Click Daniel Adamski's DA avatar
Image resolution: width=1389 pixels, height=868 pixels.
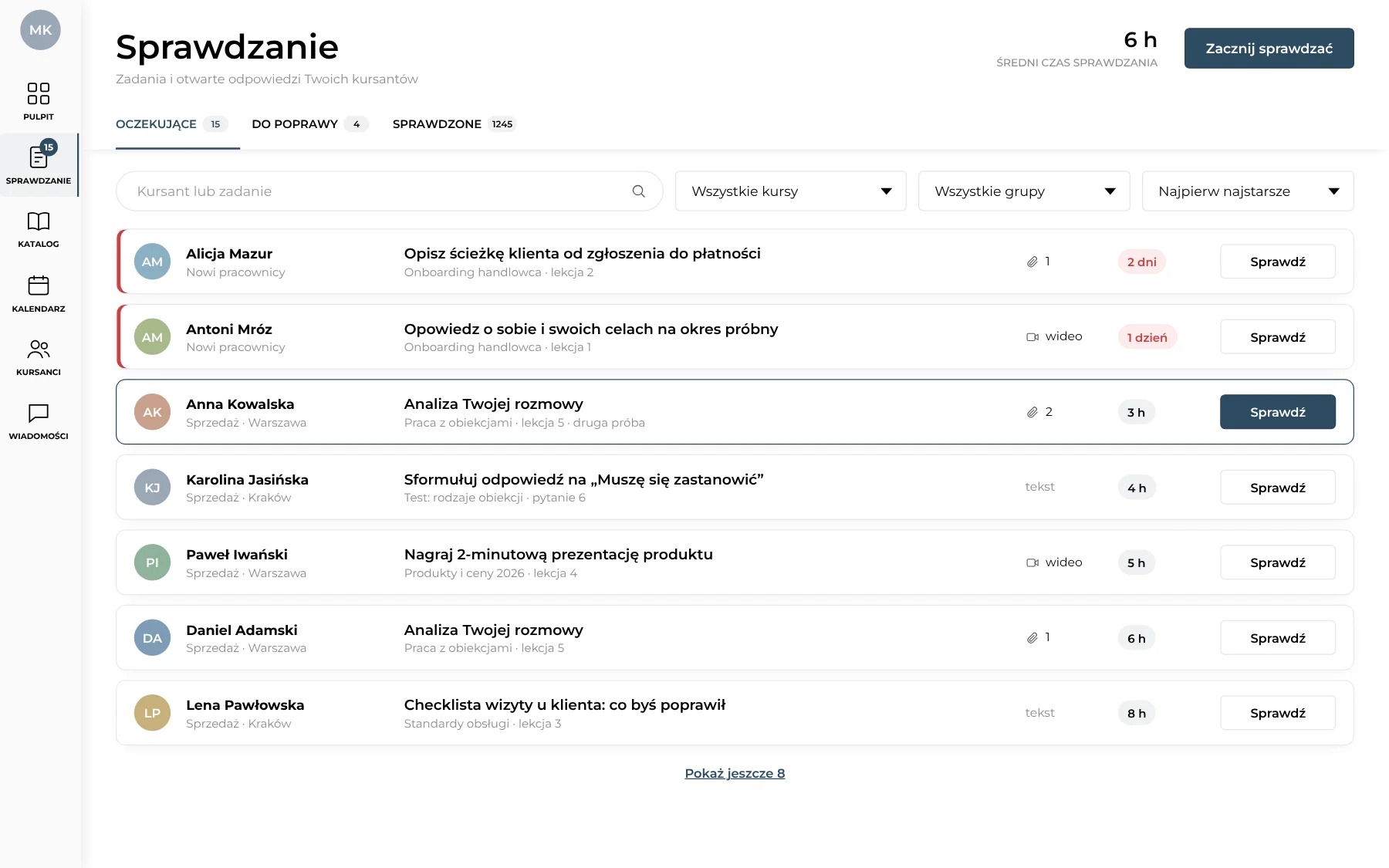[152, 638]
